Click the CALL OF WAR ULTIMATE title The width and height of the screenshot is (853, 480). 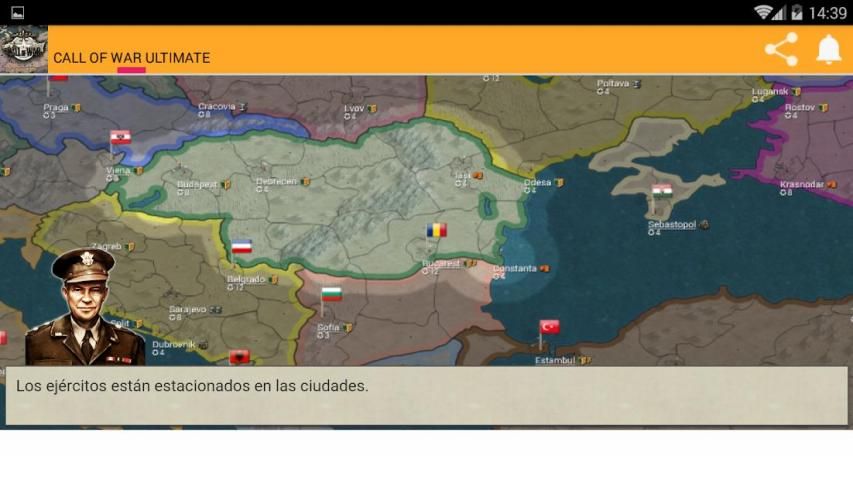[131, 58]
